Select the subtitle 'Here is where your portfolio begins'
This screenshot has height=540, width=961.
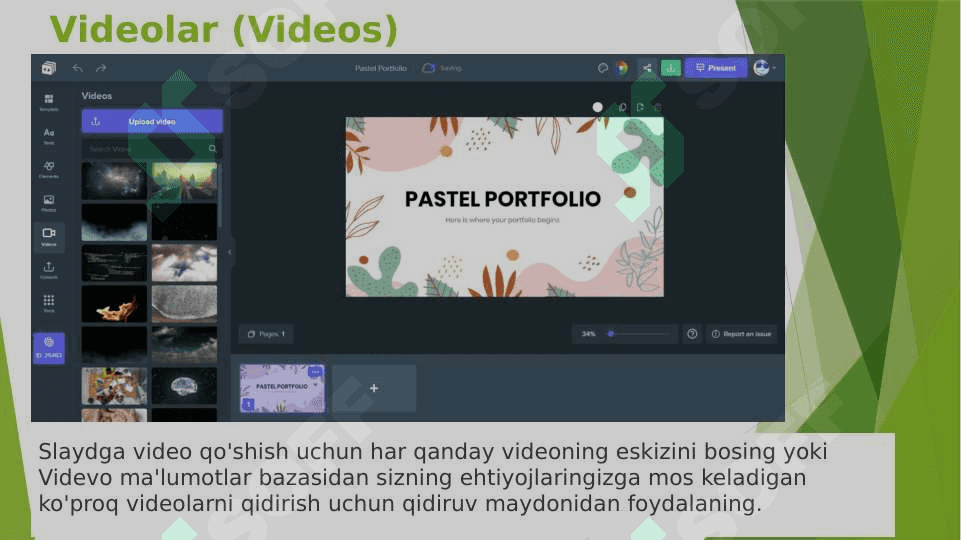pos(503,219)
